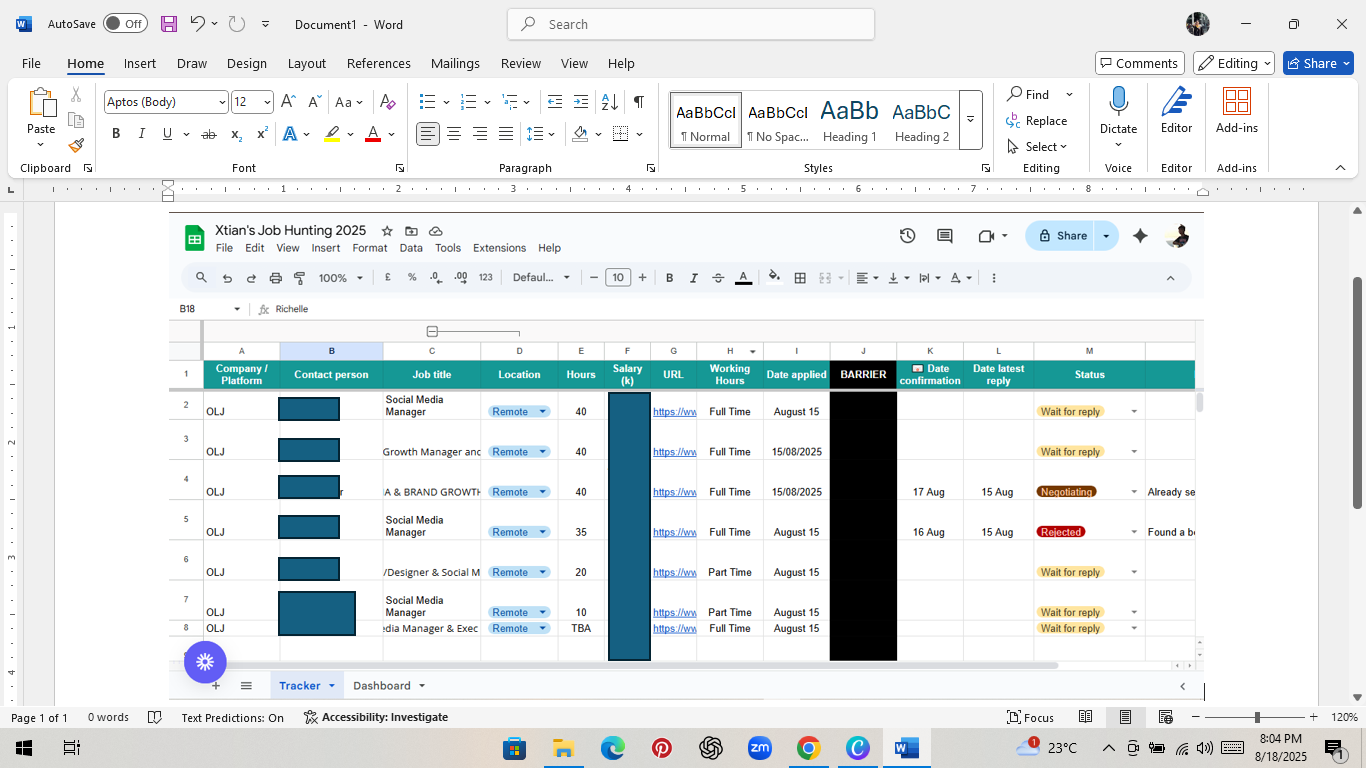Expand the Styles gallery more arrow
Screen dimensions: 1366x768
(970, 119)
